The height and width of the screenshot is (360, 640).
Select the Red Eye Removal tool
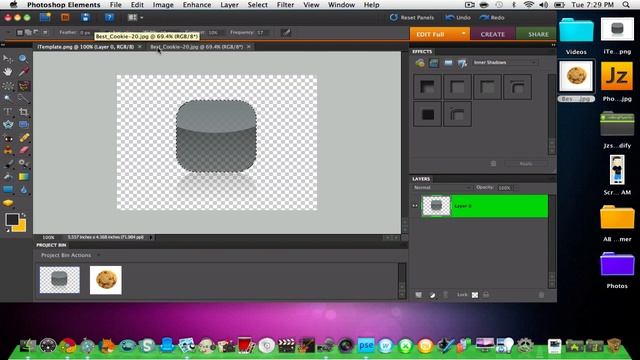[x=8, y=138]
